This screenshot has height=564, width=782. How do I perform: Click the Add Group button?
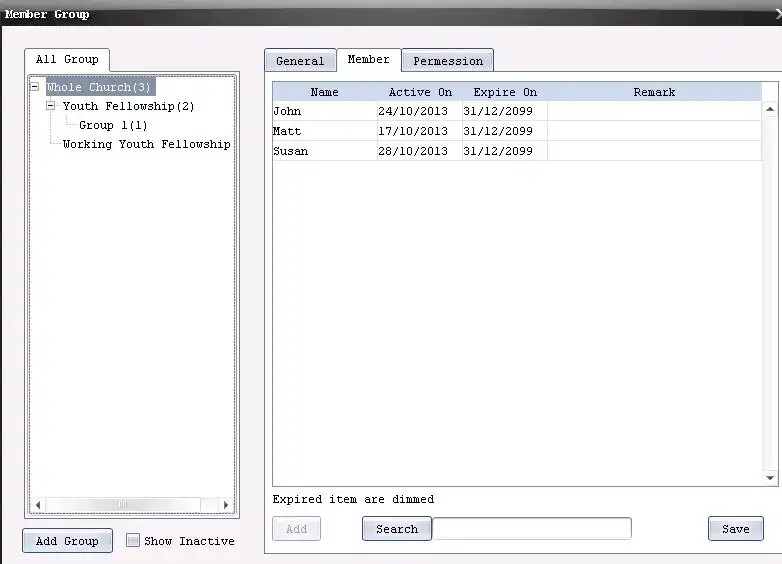[x=67, y=541]
